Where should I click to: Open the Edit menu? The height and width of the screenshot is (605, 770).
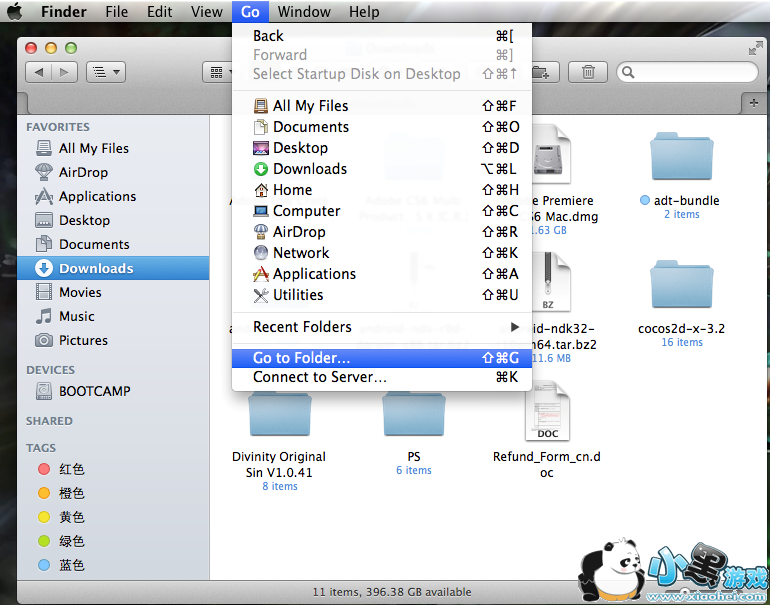click(x=160, y=11)
